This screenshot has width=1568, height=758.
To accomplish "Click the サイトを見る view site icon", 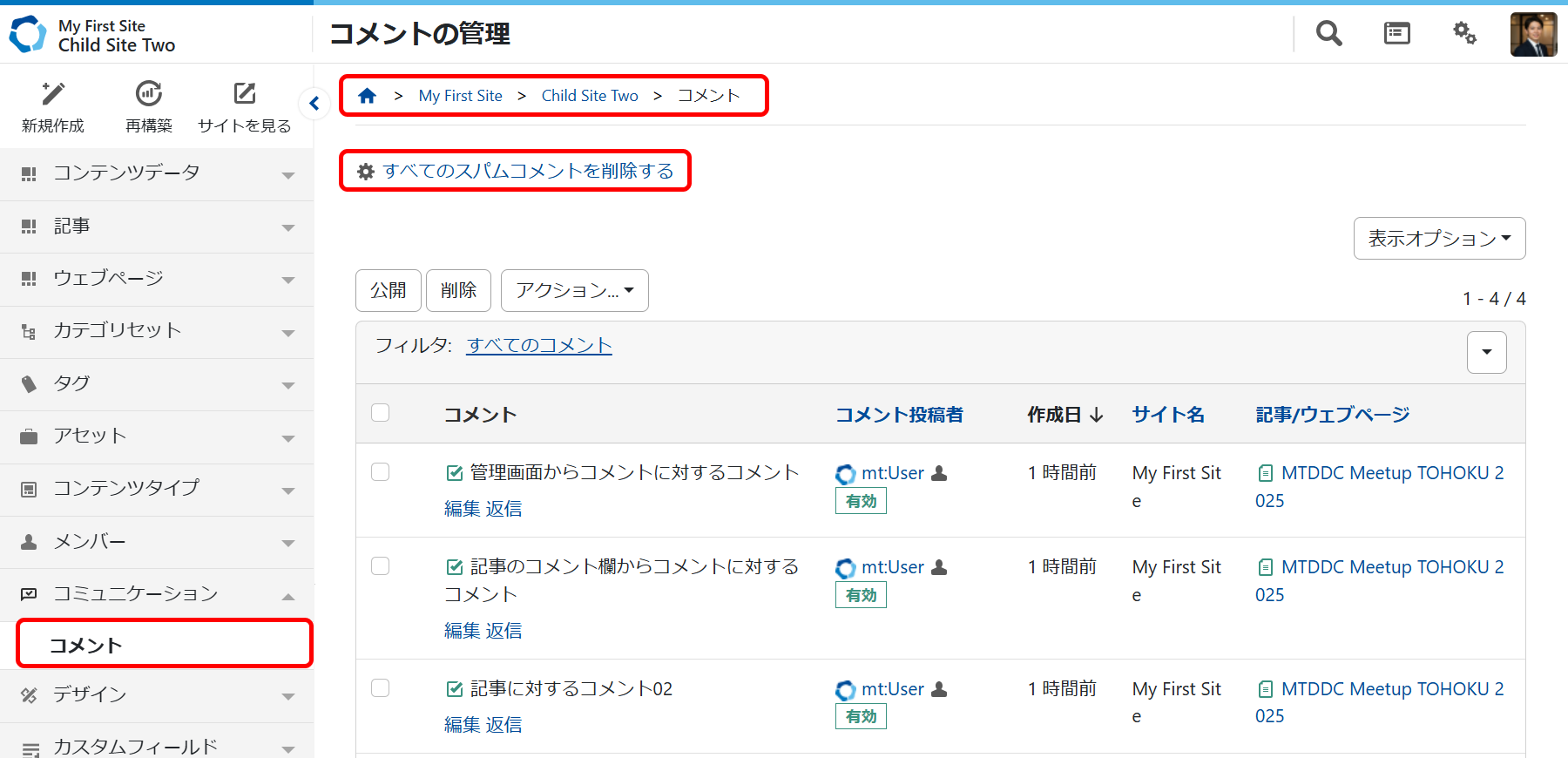I will coord(245,94).
